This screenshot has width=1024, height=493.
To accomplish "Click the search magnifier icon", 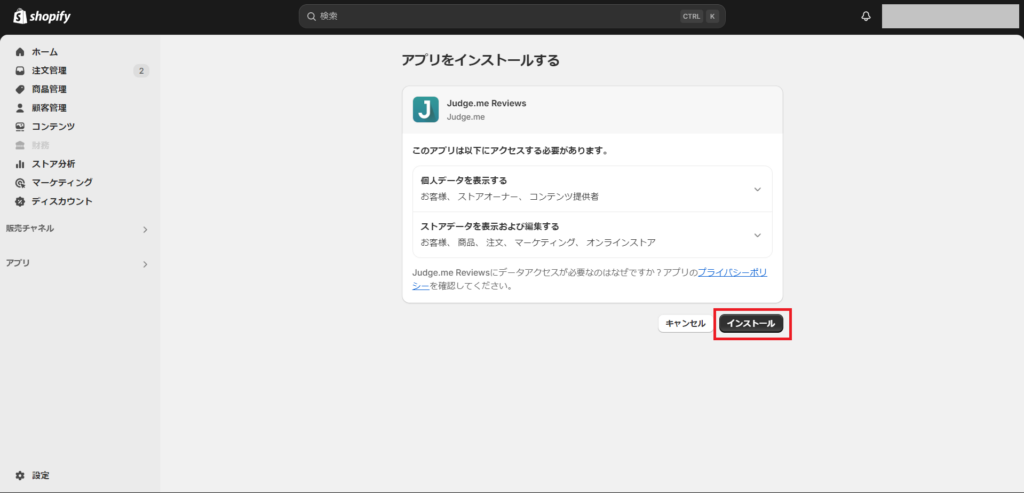I will point(312,16).
